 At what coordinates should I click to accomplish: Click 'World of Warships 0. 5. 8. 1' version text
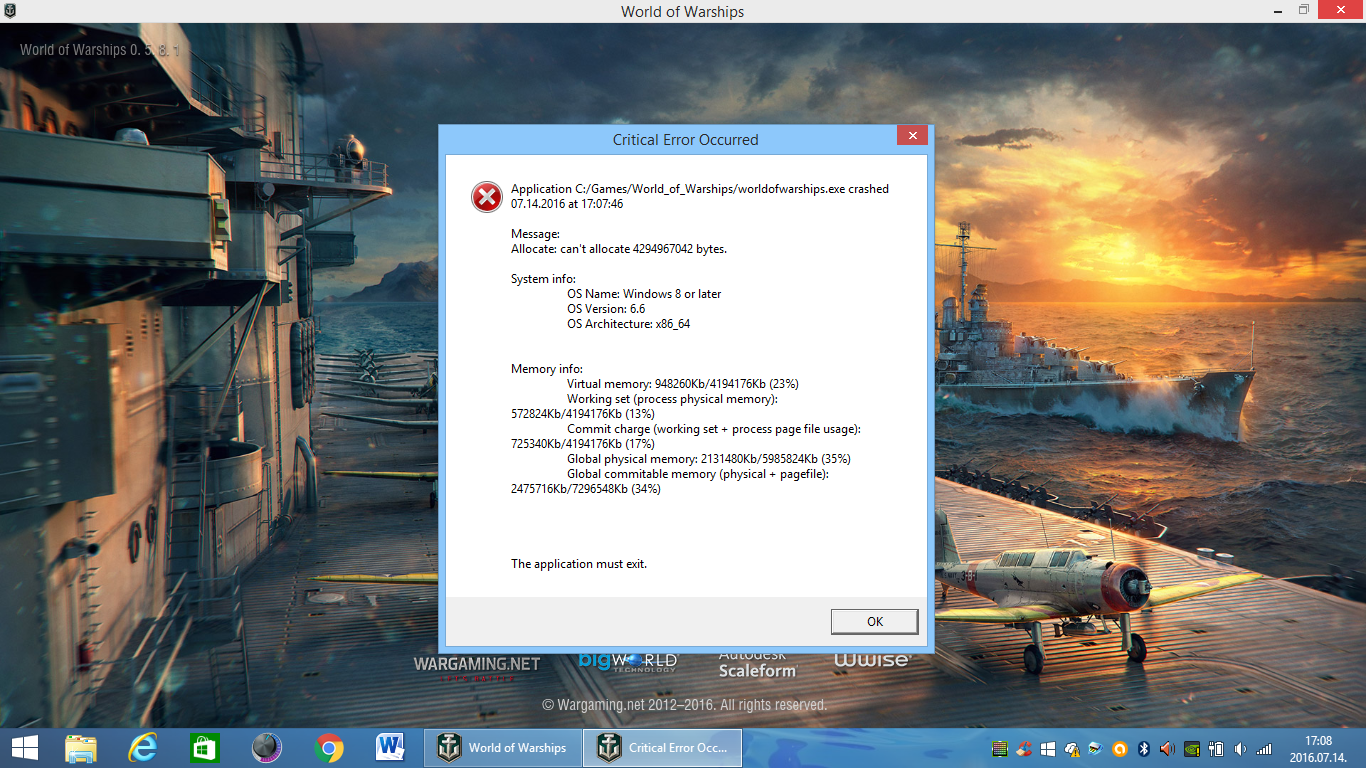pyautogui.click(x=99, y=49)
